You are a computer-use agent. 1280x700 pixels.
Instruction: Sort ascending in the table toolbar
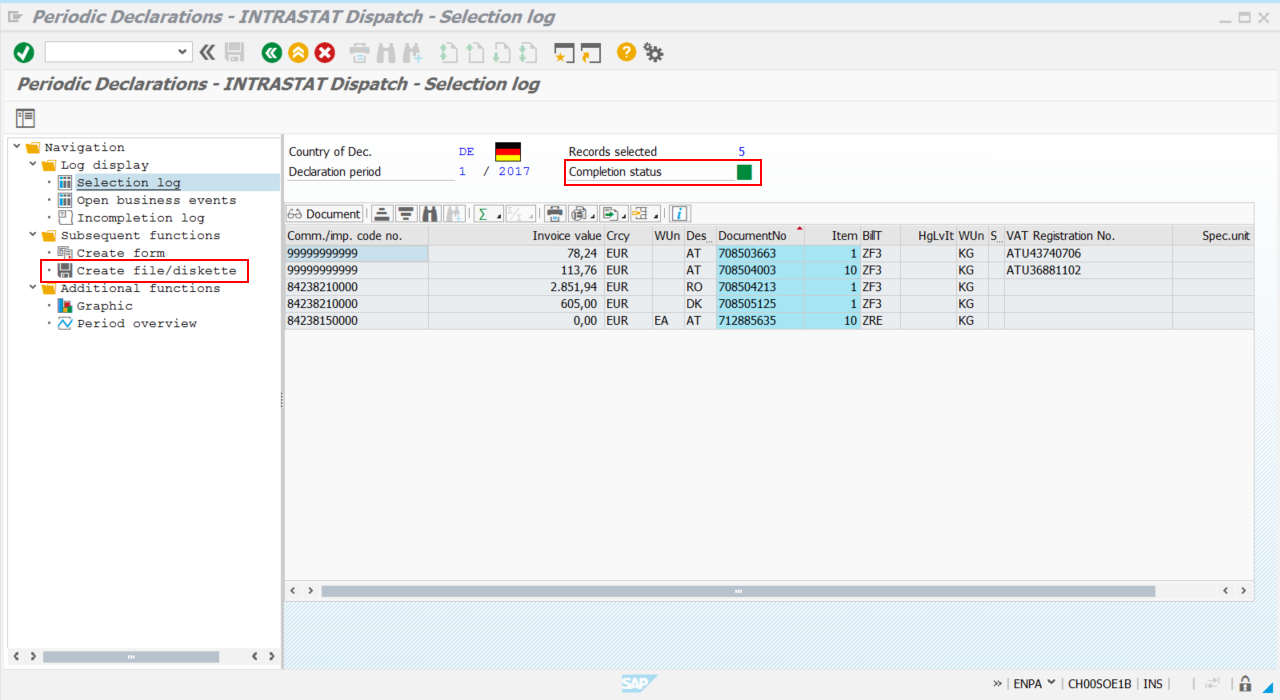[x=381, y=214]
